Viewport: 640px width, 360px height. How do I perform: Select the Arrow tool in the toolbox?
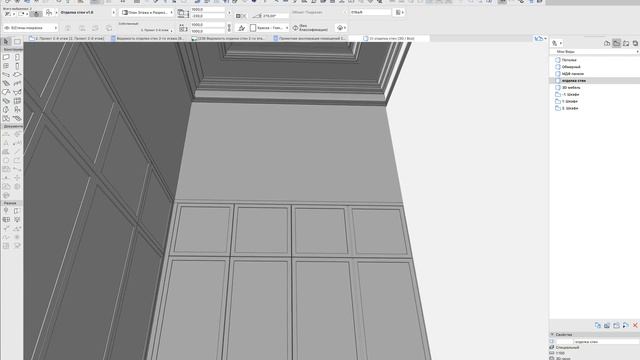(6, 42)
